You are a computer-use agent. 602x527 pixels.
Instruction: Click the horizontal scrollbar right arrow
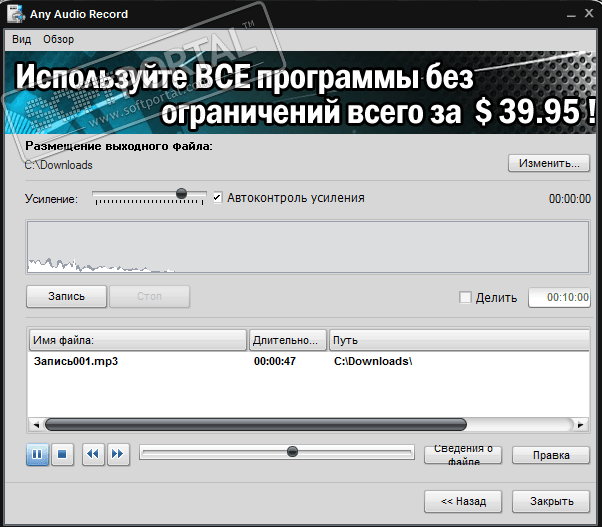point(580,425)
